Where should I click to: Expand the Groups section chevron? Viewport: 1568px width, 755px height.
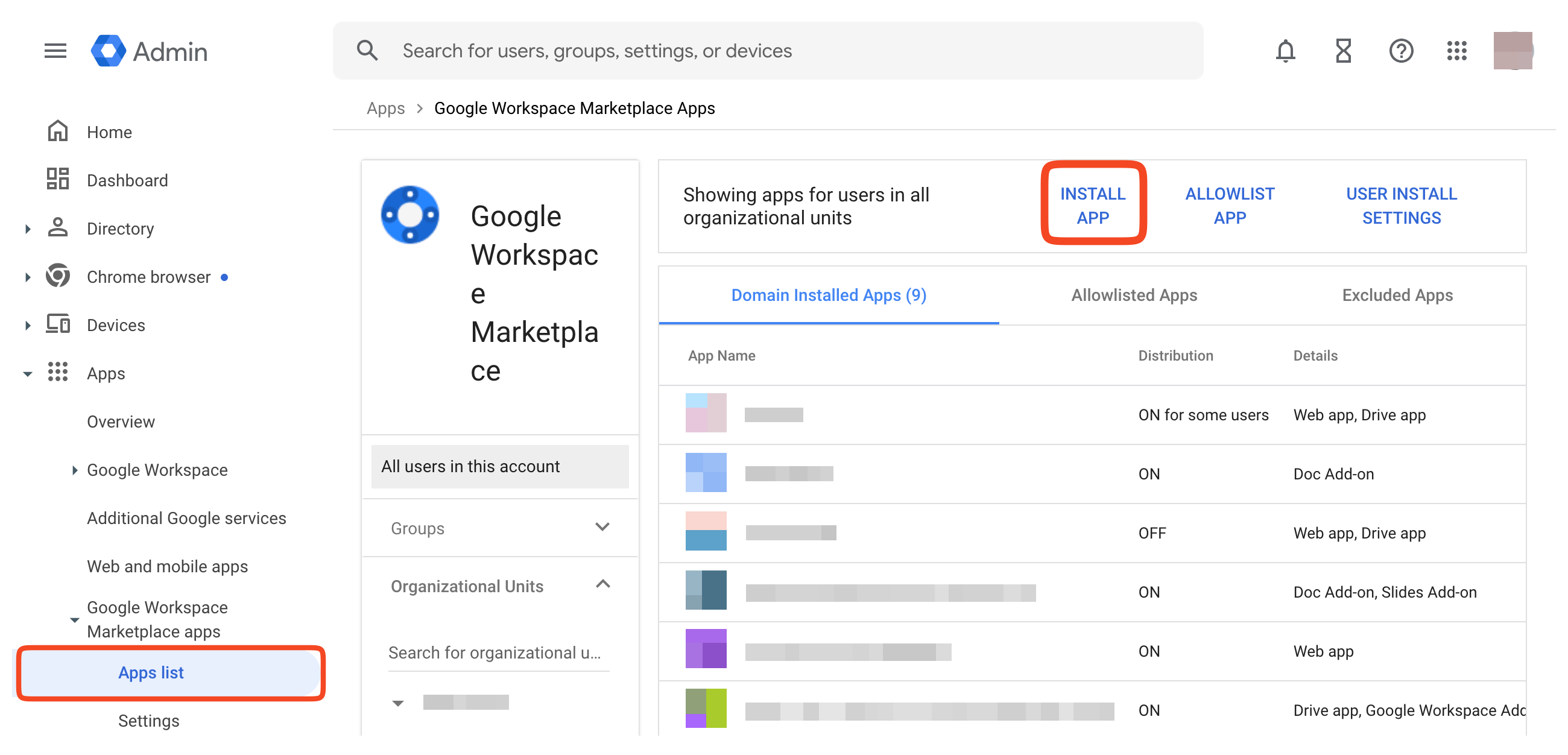602,526
